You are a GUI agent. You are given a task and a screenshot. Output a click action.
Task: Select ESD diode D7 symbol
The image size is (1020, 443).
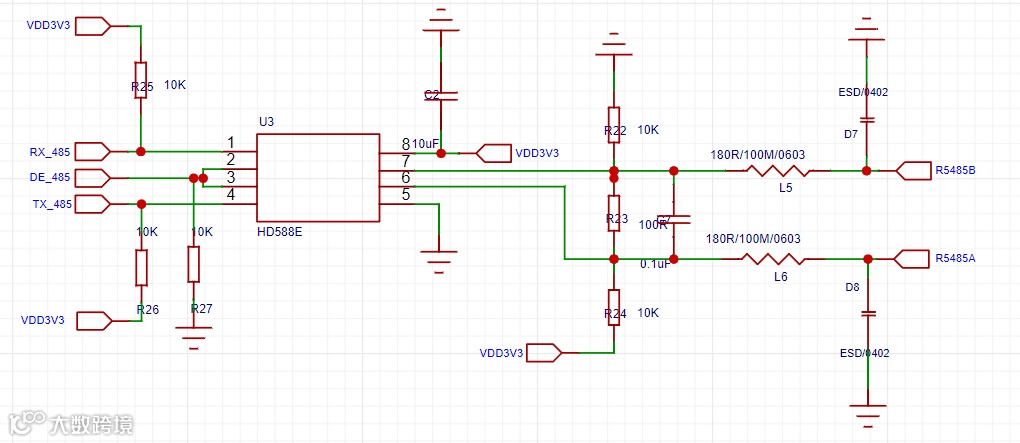(x=866, y=120)
